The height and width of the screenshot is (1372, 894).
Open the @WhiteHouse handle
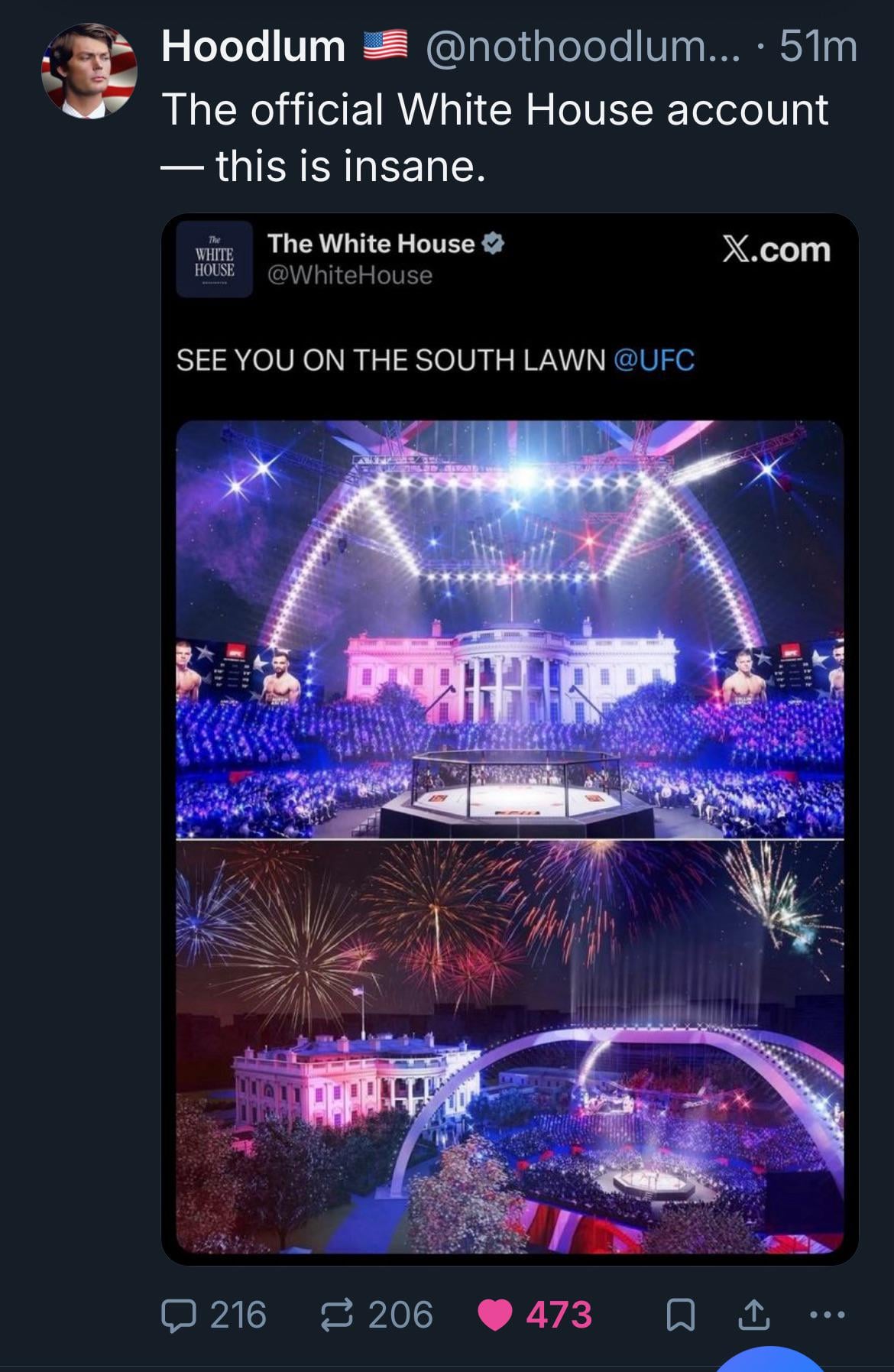[x=350, y=275]
